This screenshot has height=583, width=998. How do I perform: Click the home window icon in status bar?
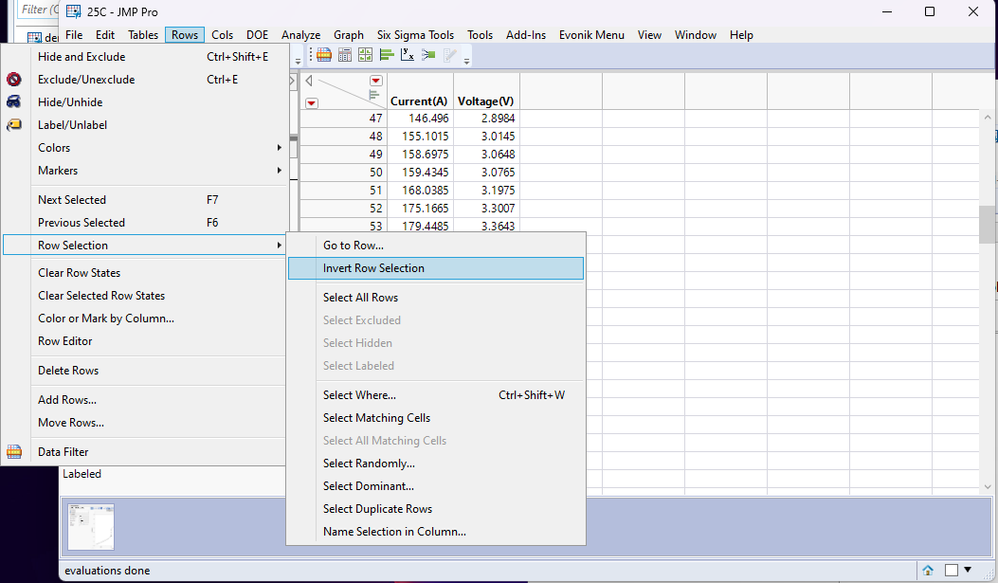[x=928, y=570]
